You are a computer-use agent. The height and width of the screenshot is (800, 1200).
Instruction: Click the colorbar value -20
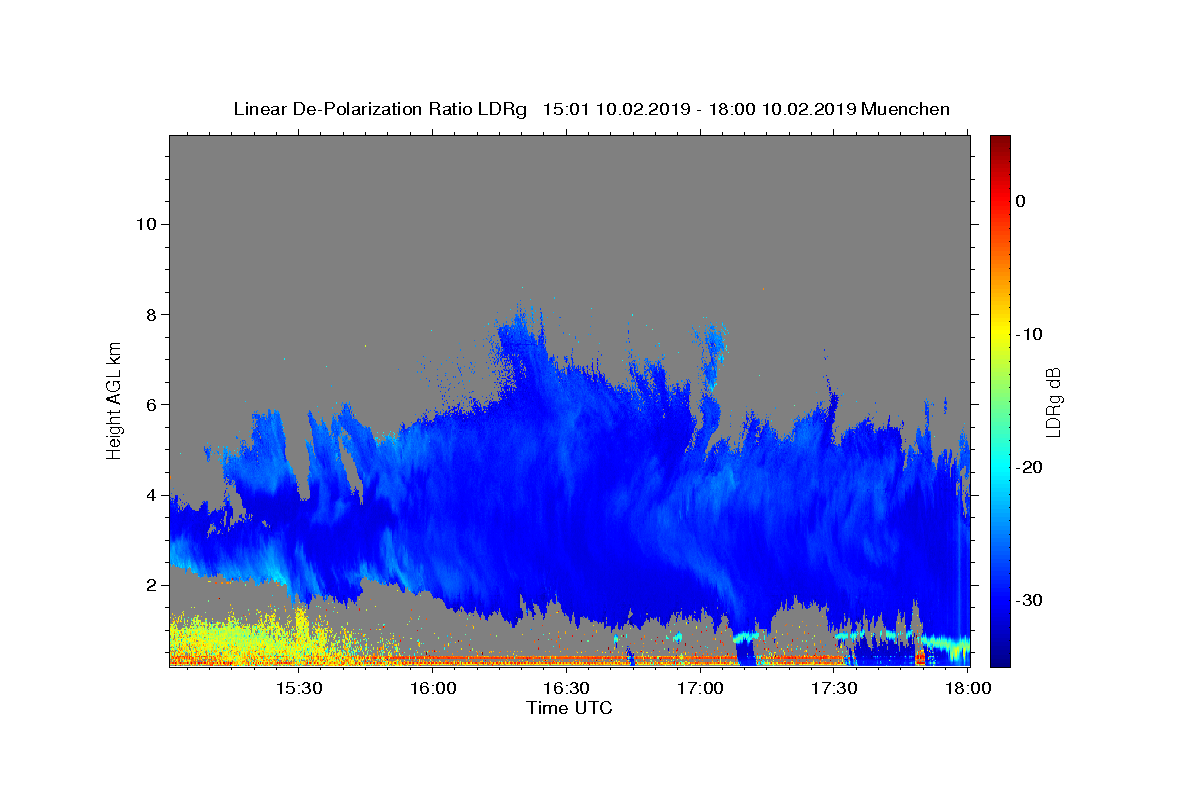(x=1028, y=467)
